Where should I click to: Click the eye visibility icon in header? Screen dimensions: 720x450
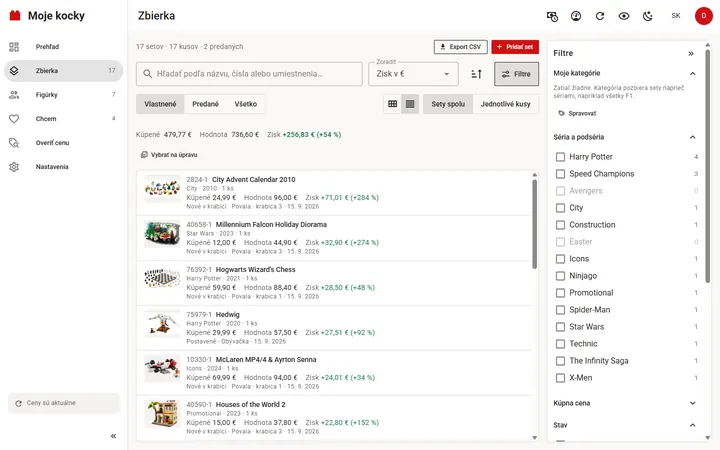tap(624, 16)
